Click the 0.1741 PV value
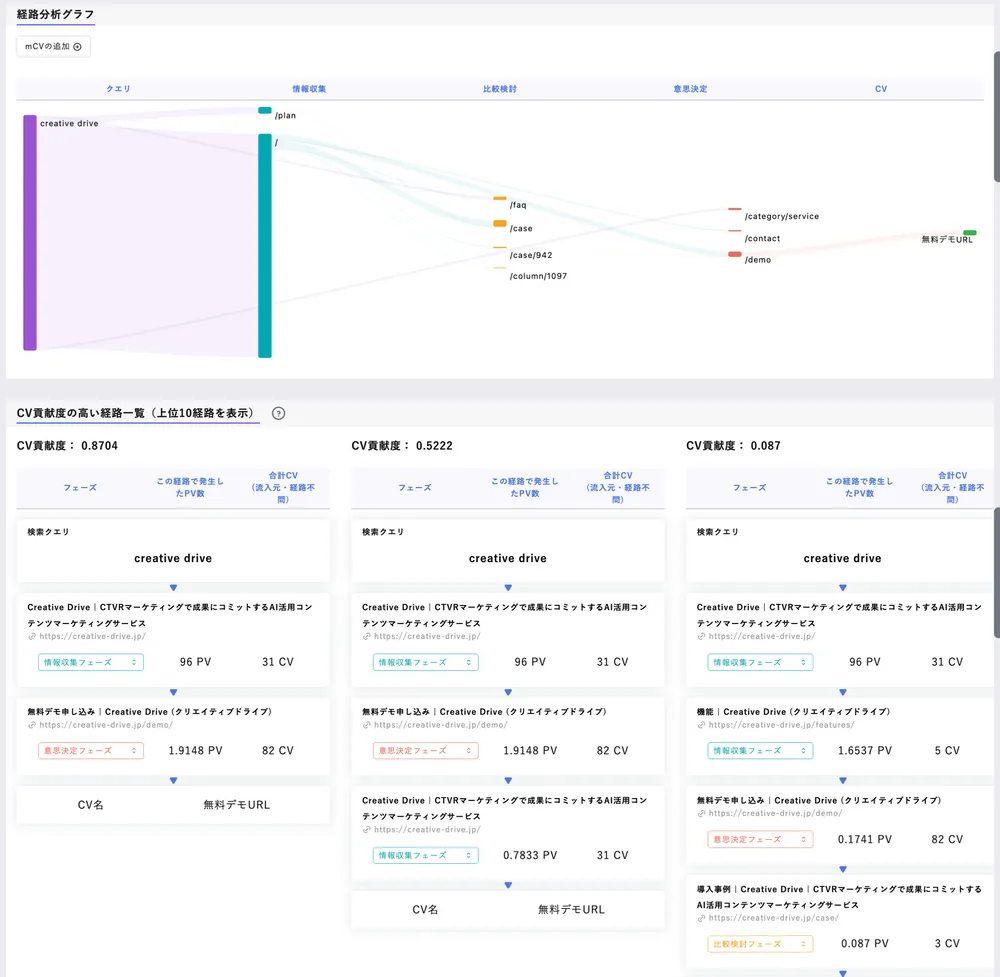This screenshot has height=977, width=1000. [x=865, y=839]
